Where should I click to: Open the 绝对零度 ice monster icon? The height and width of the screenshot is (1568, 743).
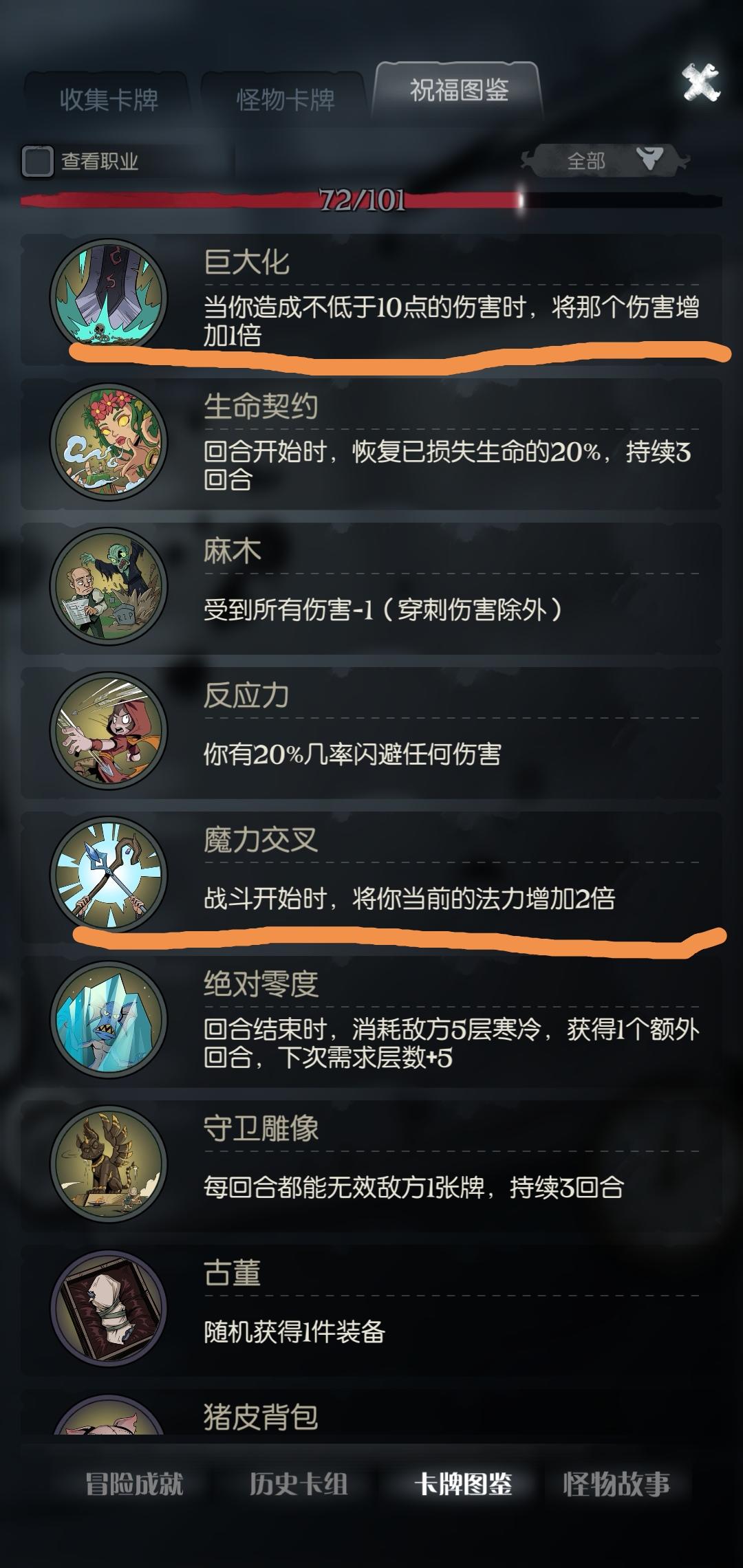109,1019
